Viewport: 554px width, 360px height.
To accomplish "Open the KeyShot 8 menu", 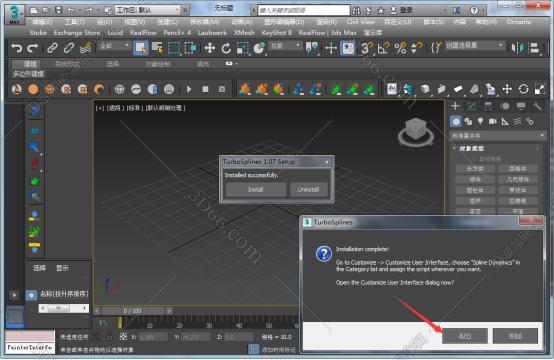I will point(277,33).
